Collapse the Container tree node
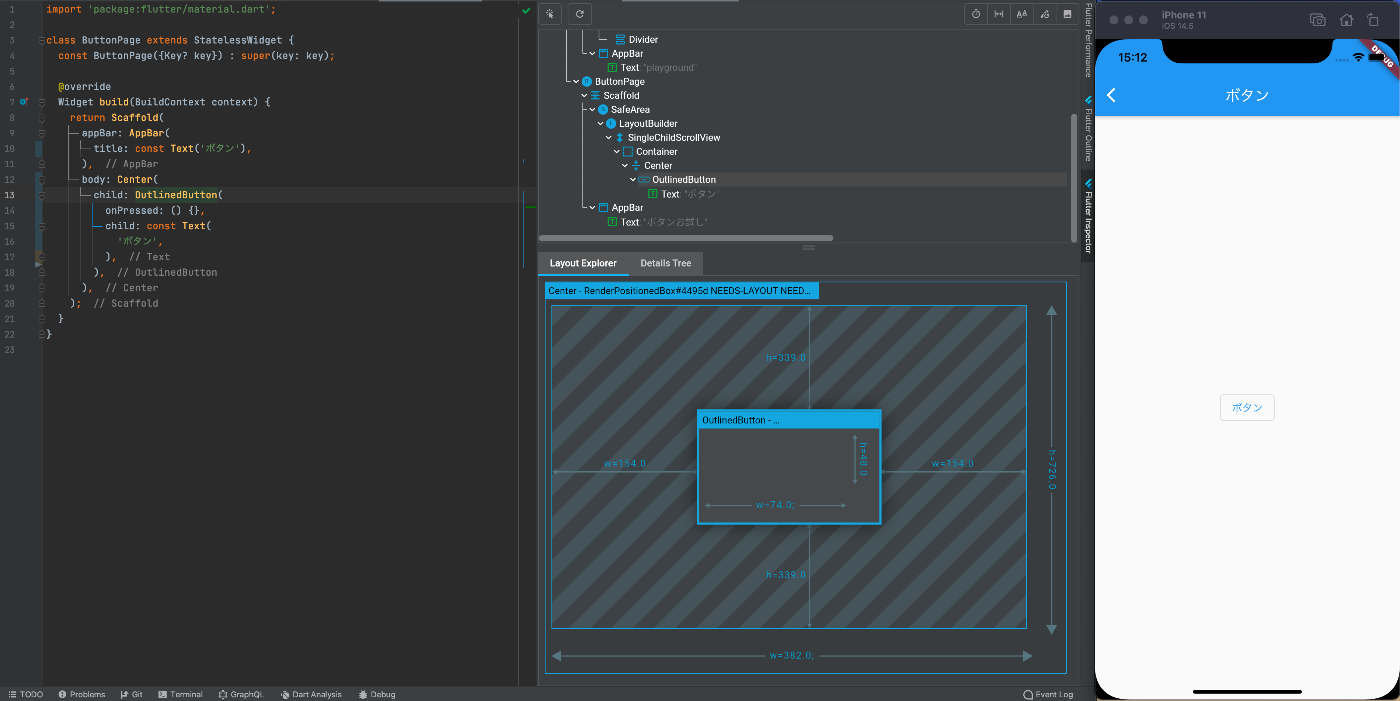The height and width of the screenshot is (701, 1400). click(617, 152)
